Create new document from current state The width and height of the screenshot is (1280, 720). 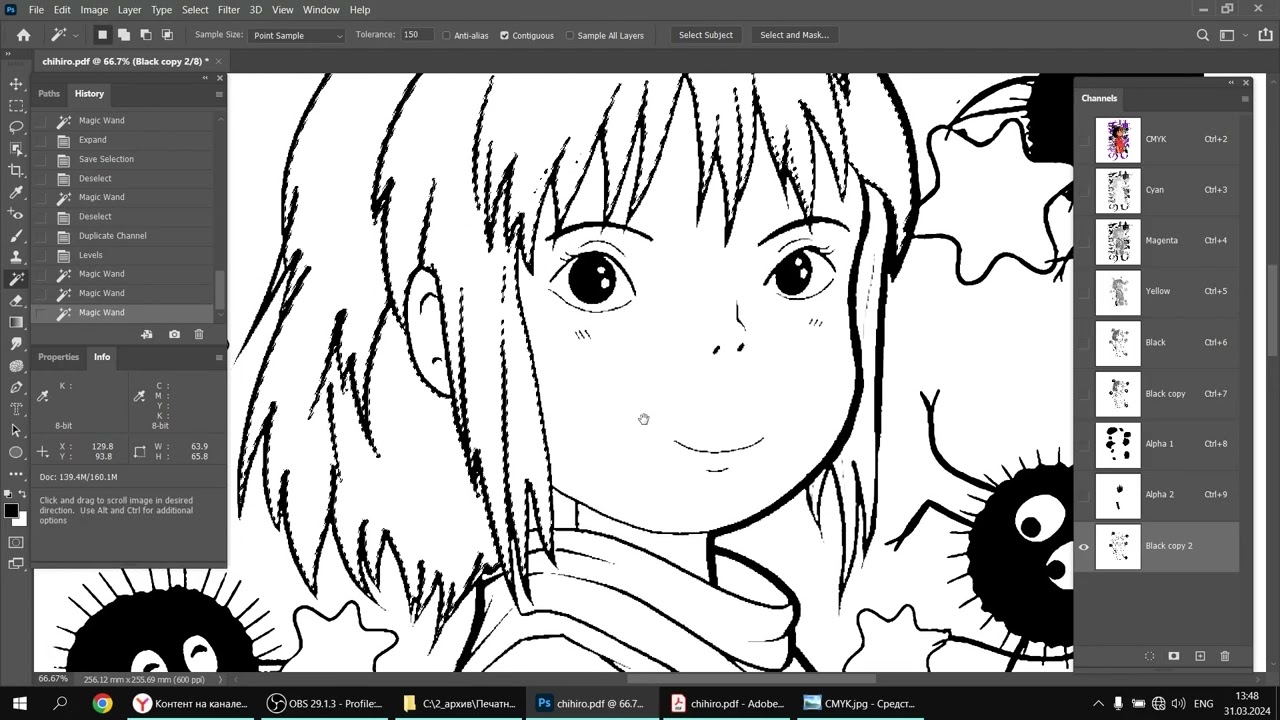tap(147, 334)
